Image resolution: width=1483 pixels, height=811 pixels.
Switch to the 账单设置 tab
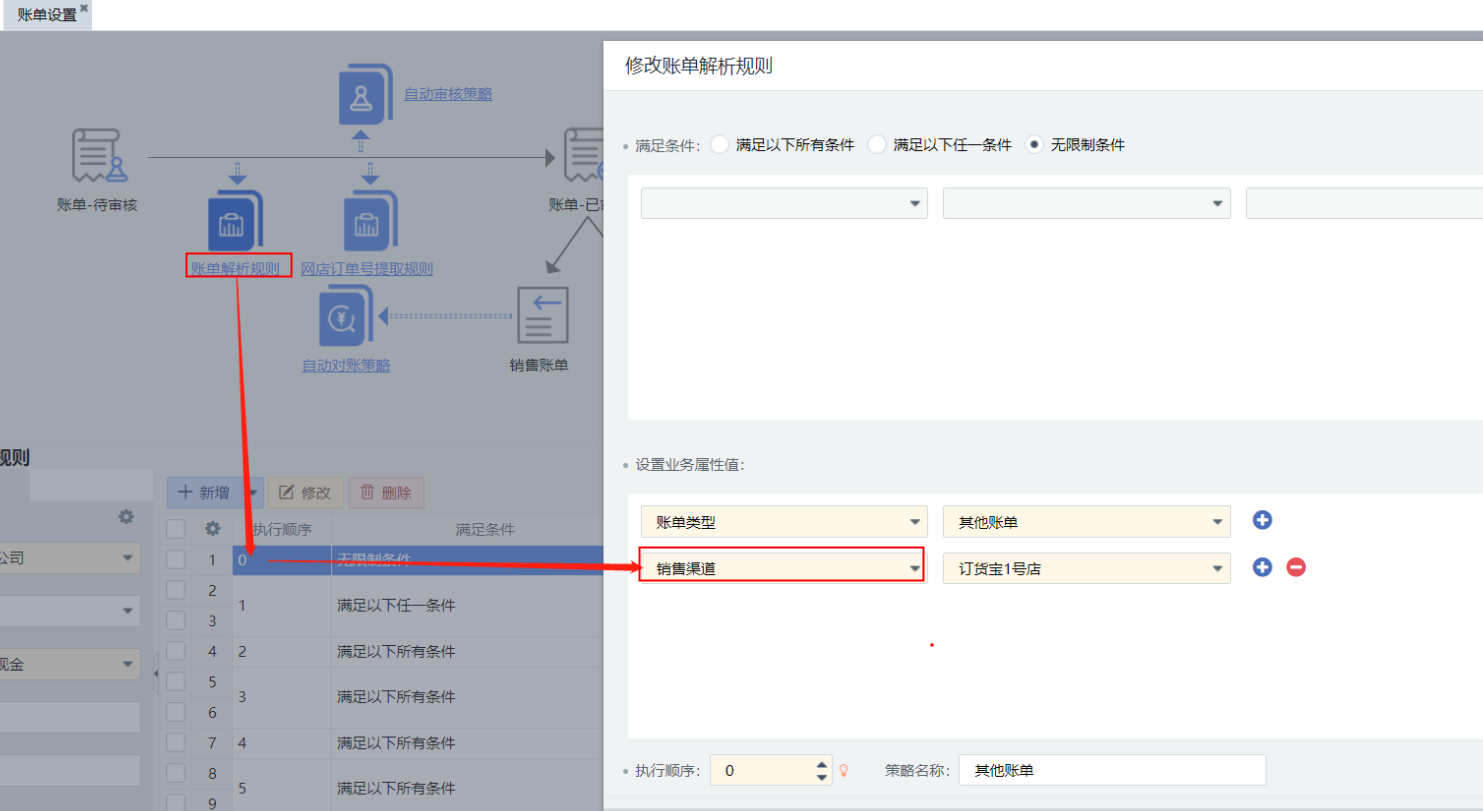point(46,15)
